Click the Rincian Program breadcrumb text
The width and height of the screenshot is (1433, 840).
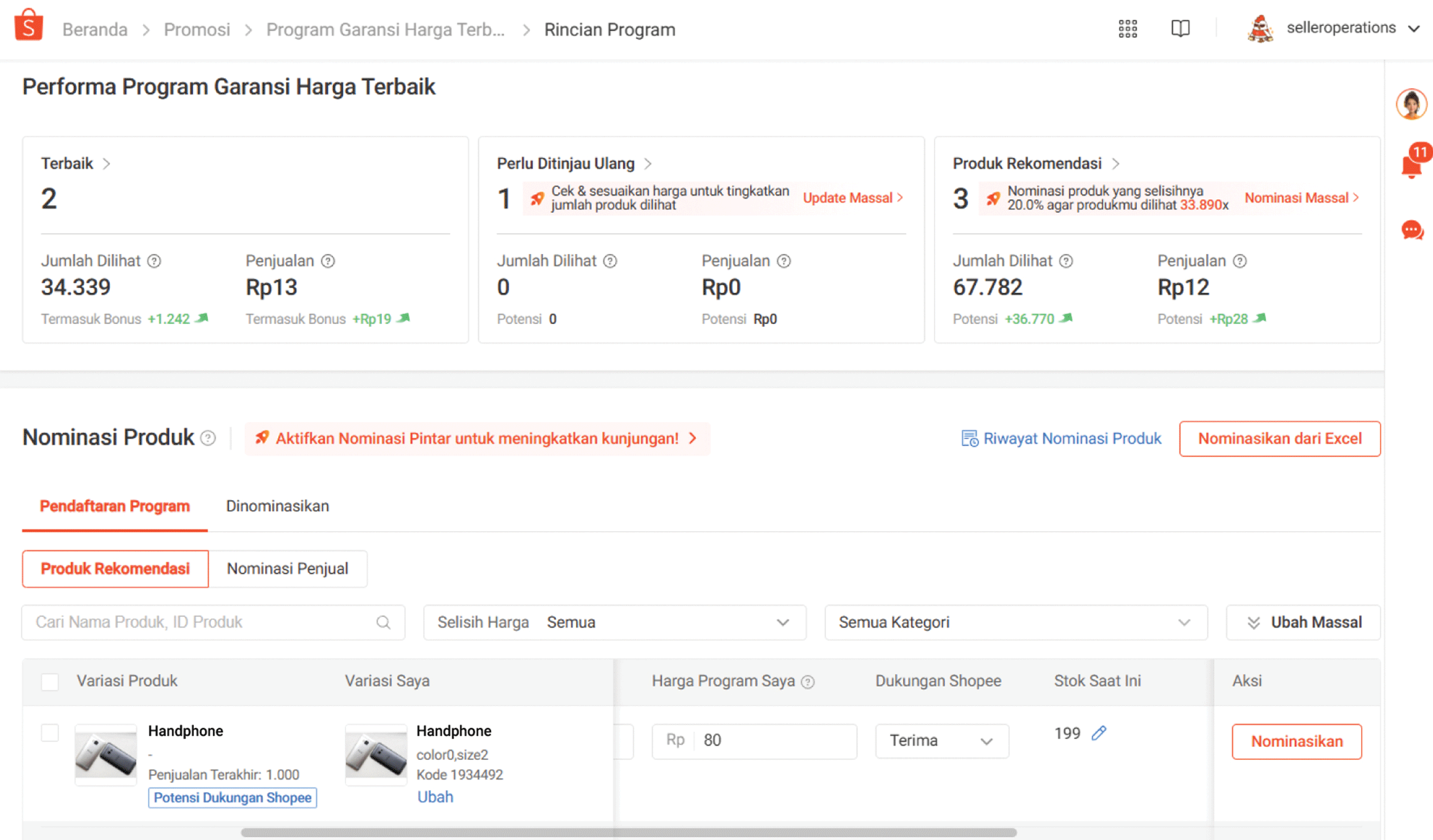[x=610, y=30]
